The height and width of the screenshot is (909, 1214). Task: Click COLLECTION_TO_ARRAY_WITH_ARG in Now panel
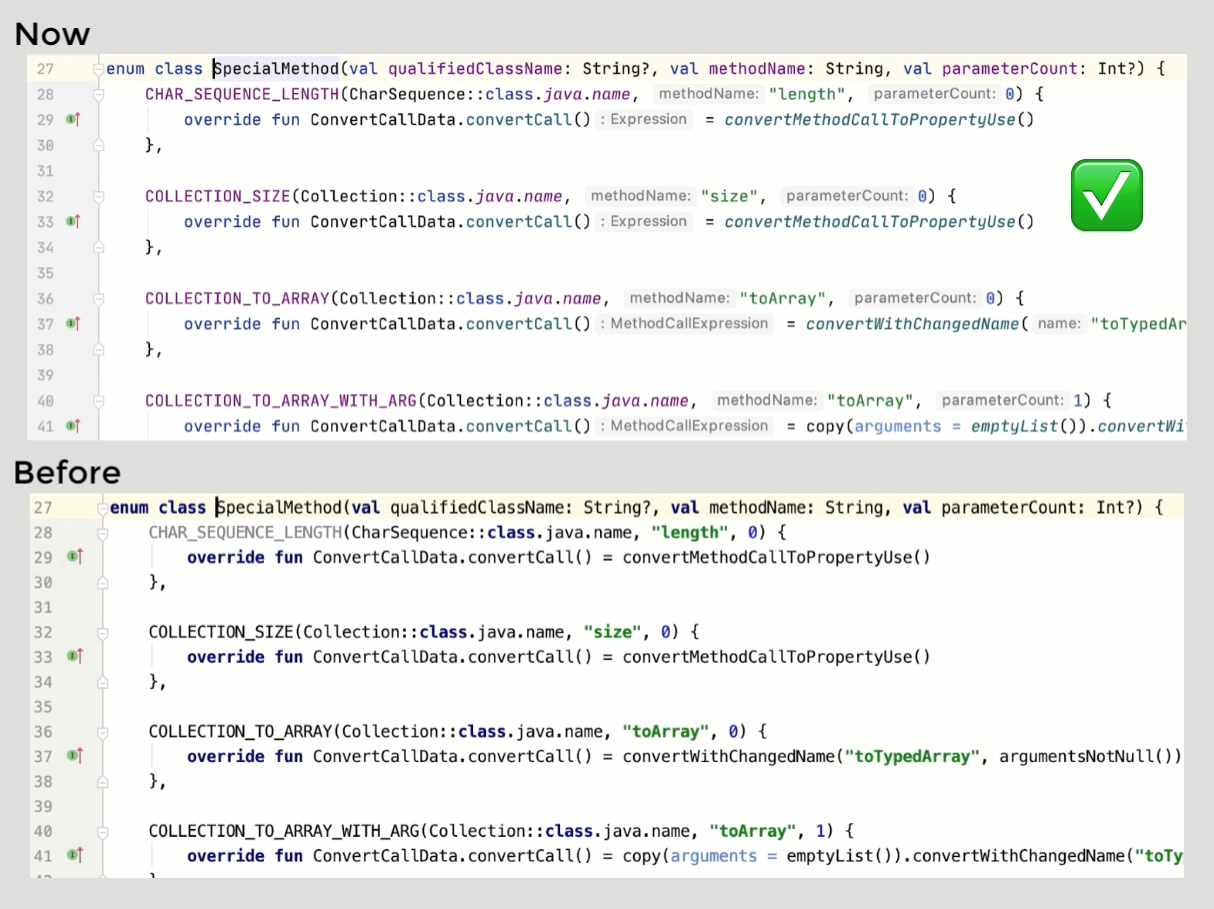(281, 401)
